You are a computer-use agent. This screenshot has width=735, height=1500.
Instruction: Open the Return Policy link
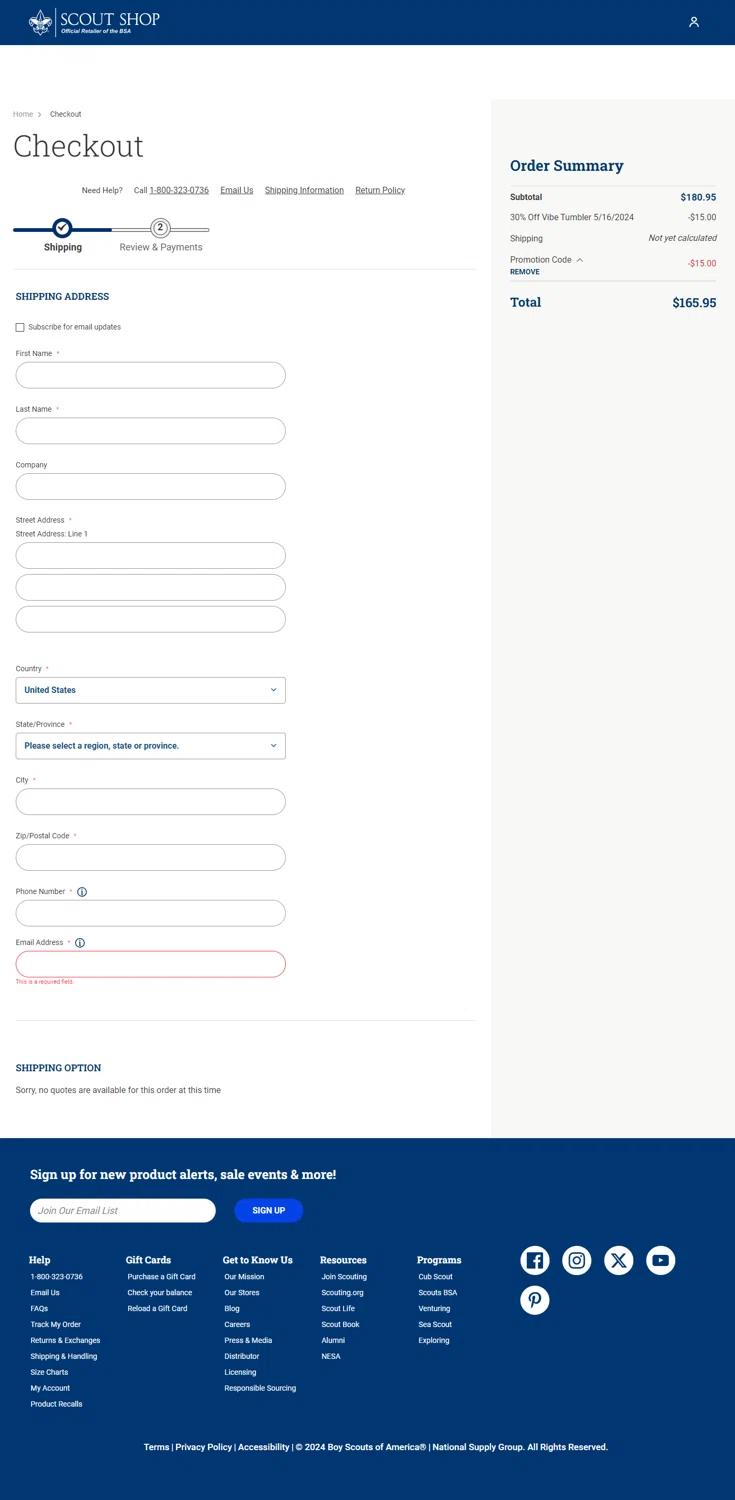pyautogui.click(x=380, y=190)
